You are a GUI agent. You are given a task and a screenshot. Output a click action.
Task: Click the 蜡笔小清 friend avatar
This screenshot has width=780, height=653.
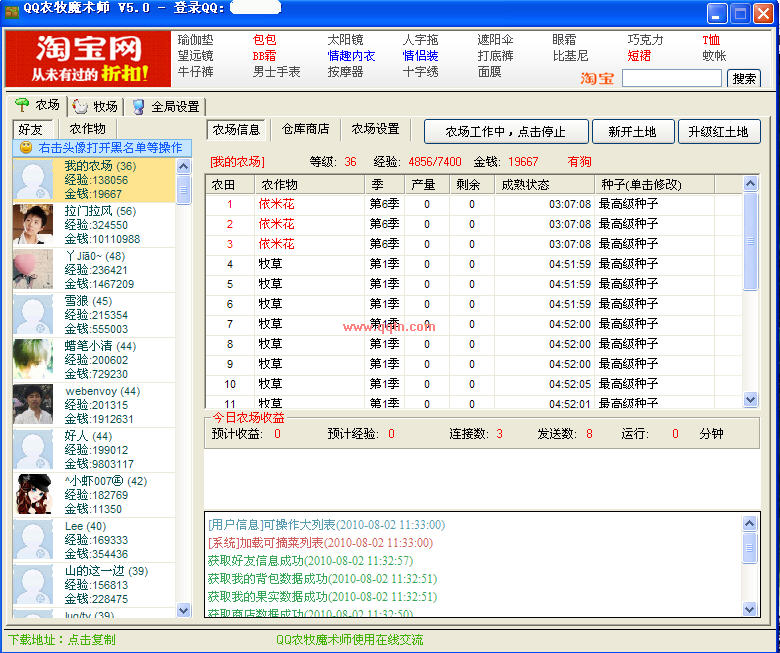[x=33, y=360]
